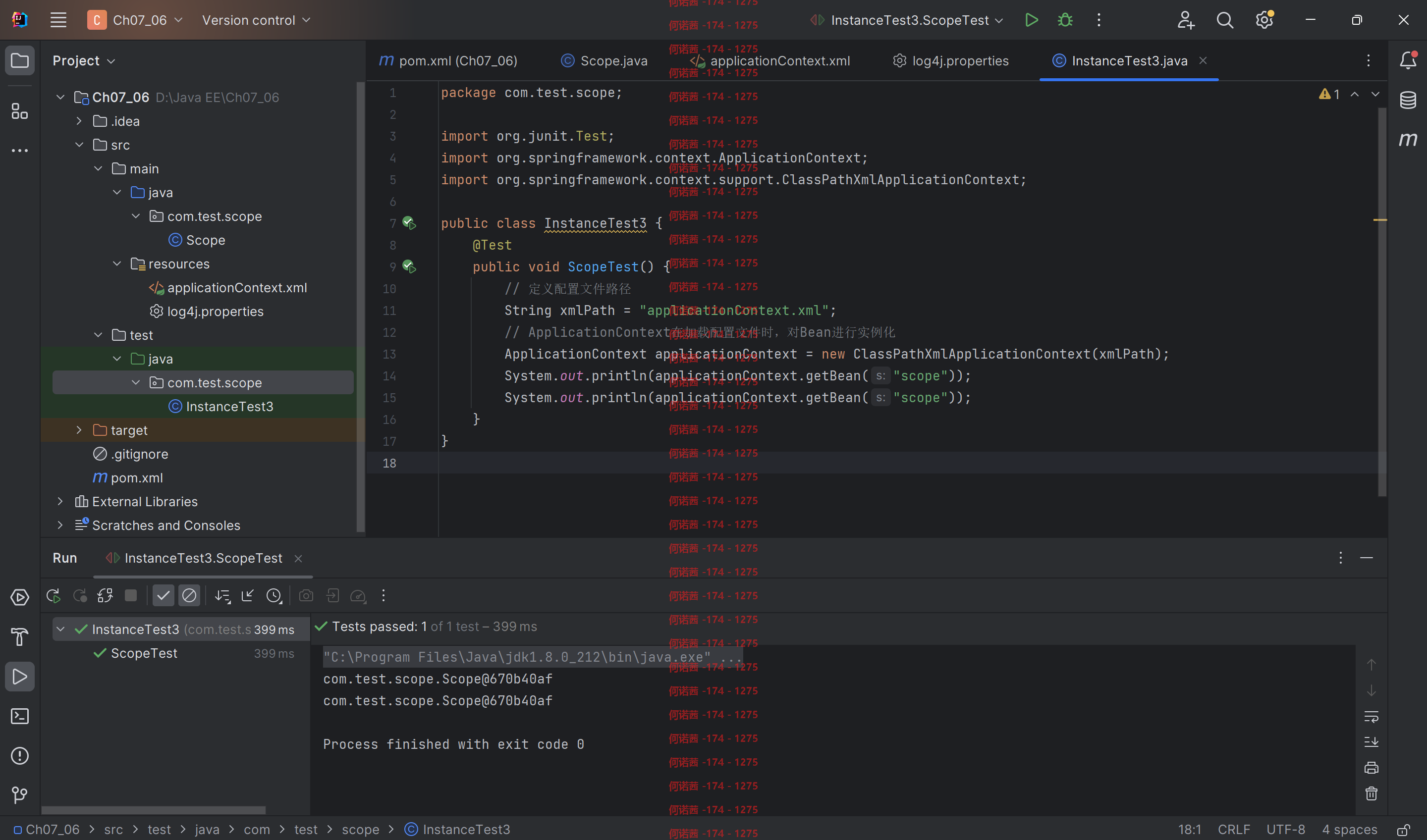Screen dimensions: 1427x840
Task: Open the main hamburger menu
Action: coord(58,20)
